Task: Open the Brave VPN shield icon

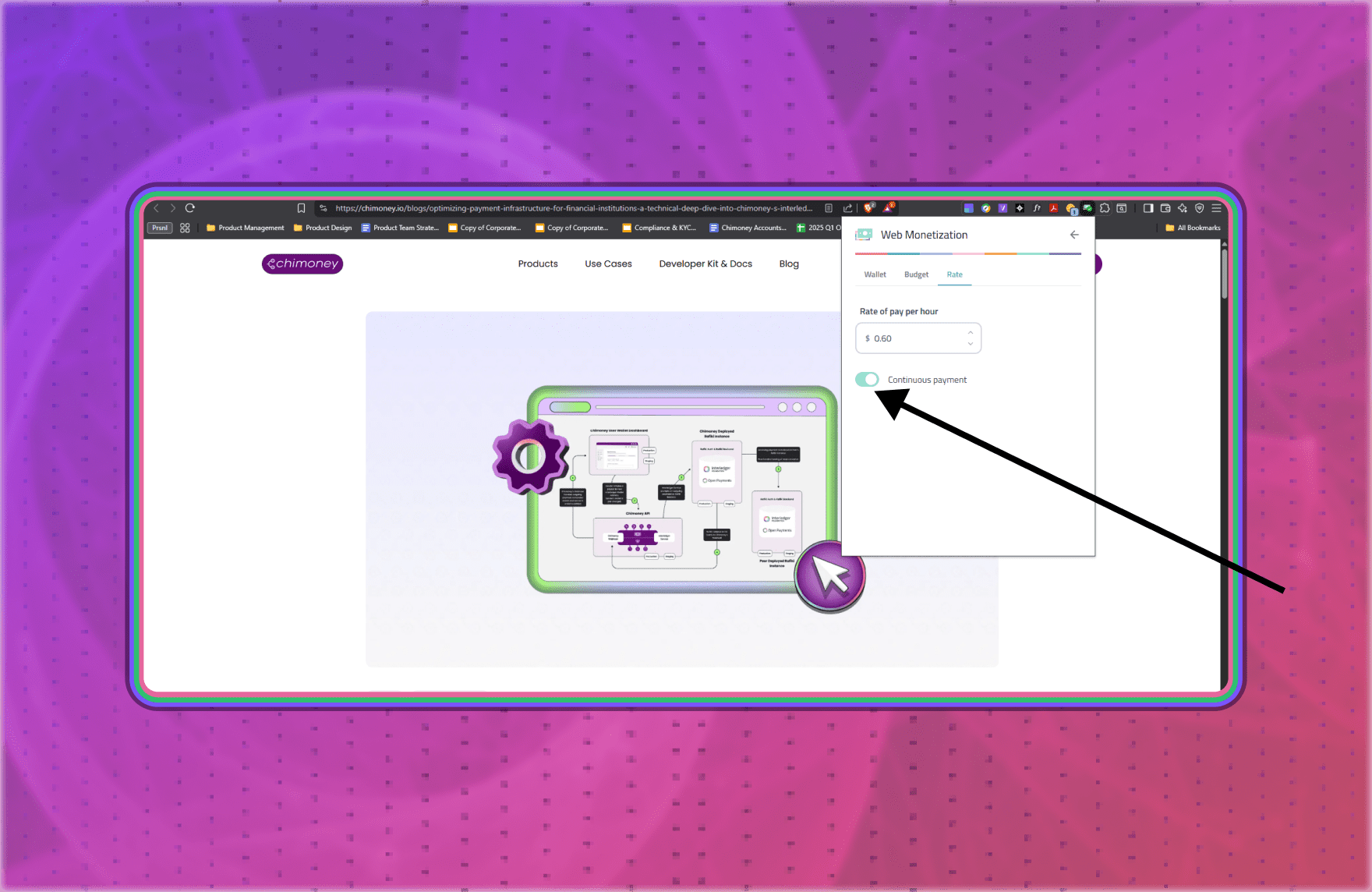Action: point(1200,208)
